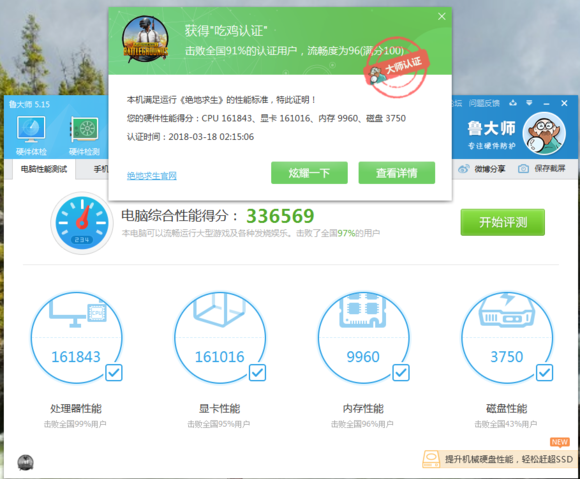The image size is (580, 479).
Task: Open the 硬件体检 hardware checkup icon
Action: 31,129
